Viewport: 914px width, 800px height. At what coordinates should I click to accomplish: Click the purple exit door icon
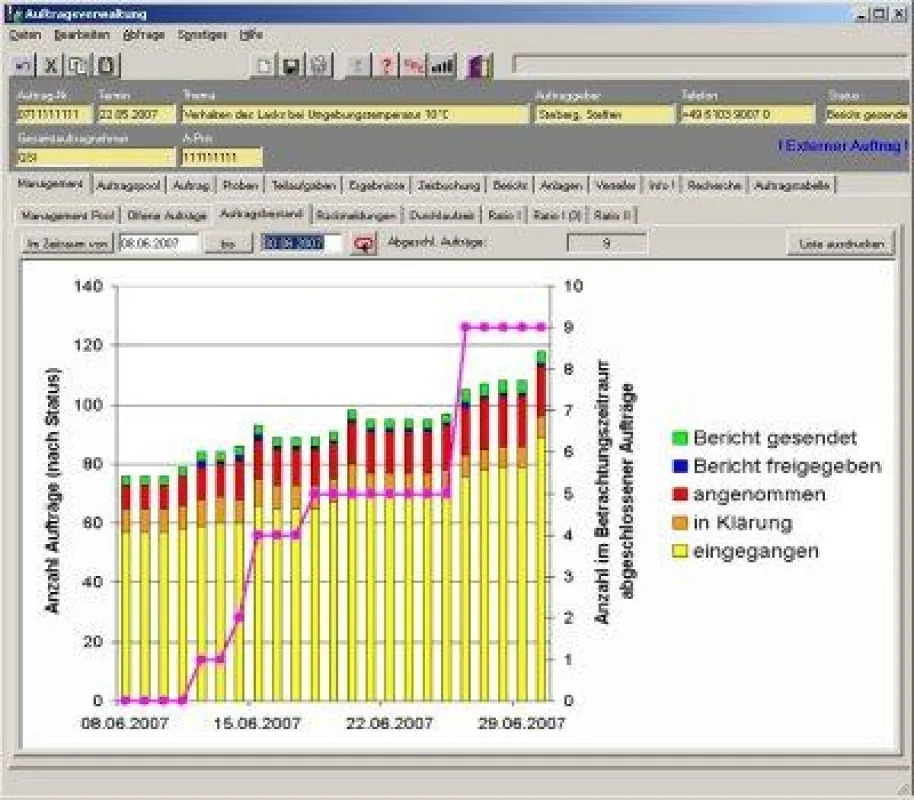pyautogui.click(x=479, y=66)
